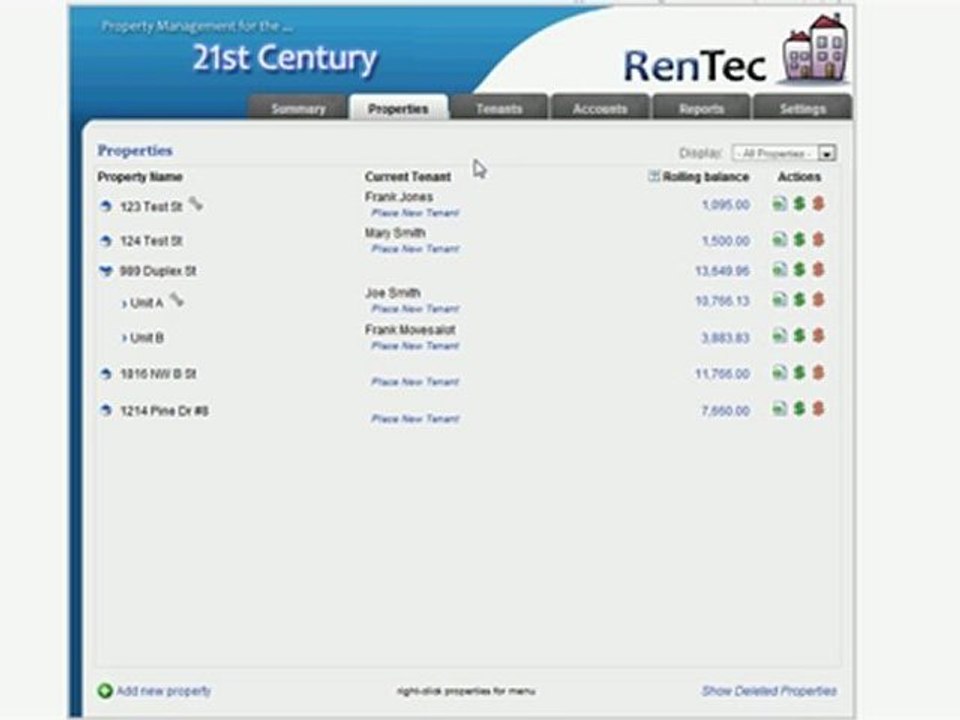Click the Rolling balance column header
Image resolution: width=960 pixels, height=720 pixels.
pos(706,176)
